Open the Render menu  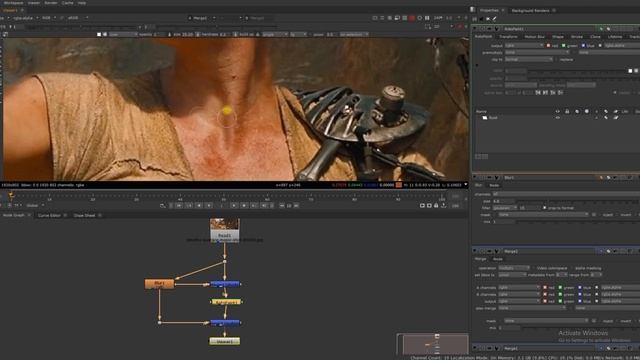[51, 2]
